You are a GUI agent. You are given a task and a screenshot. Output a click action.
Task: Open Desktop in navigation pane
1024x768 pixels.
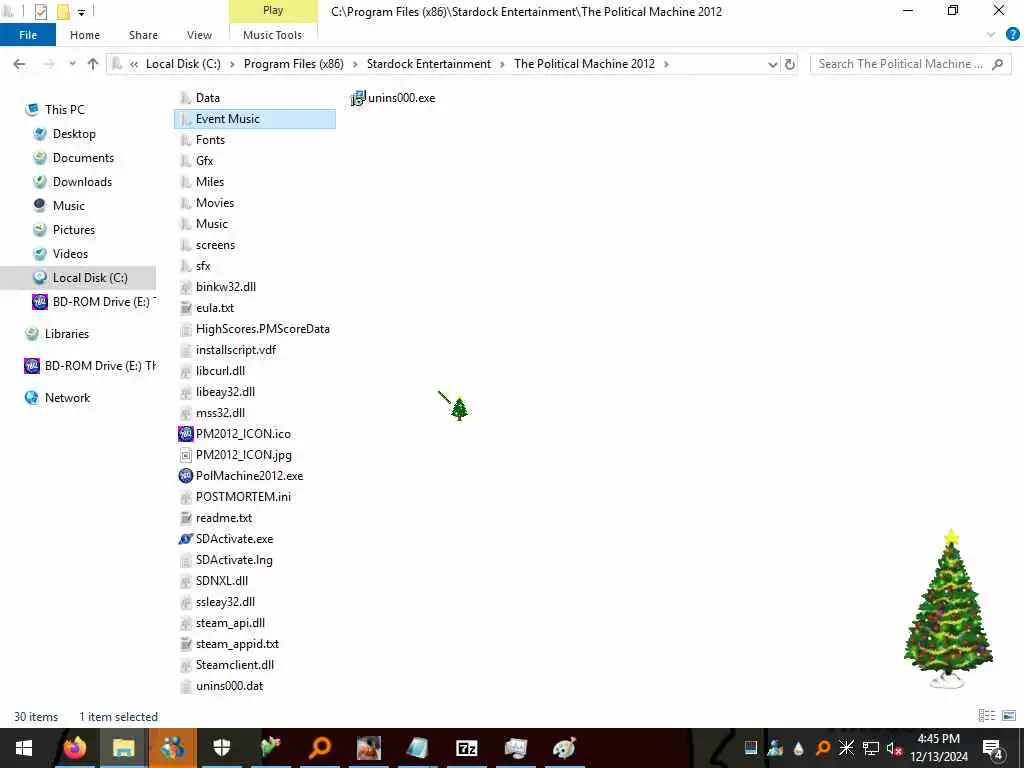pos(74,134)
